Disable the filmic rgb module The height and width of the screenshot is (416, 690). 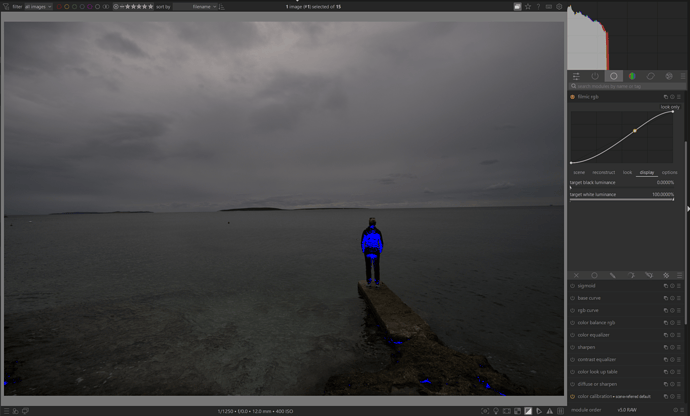(x=573, y=97)
